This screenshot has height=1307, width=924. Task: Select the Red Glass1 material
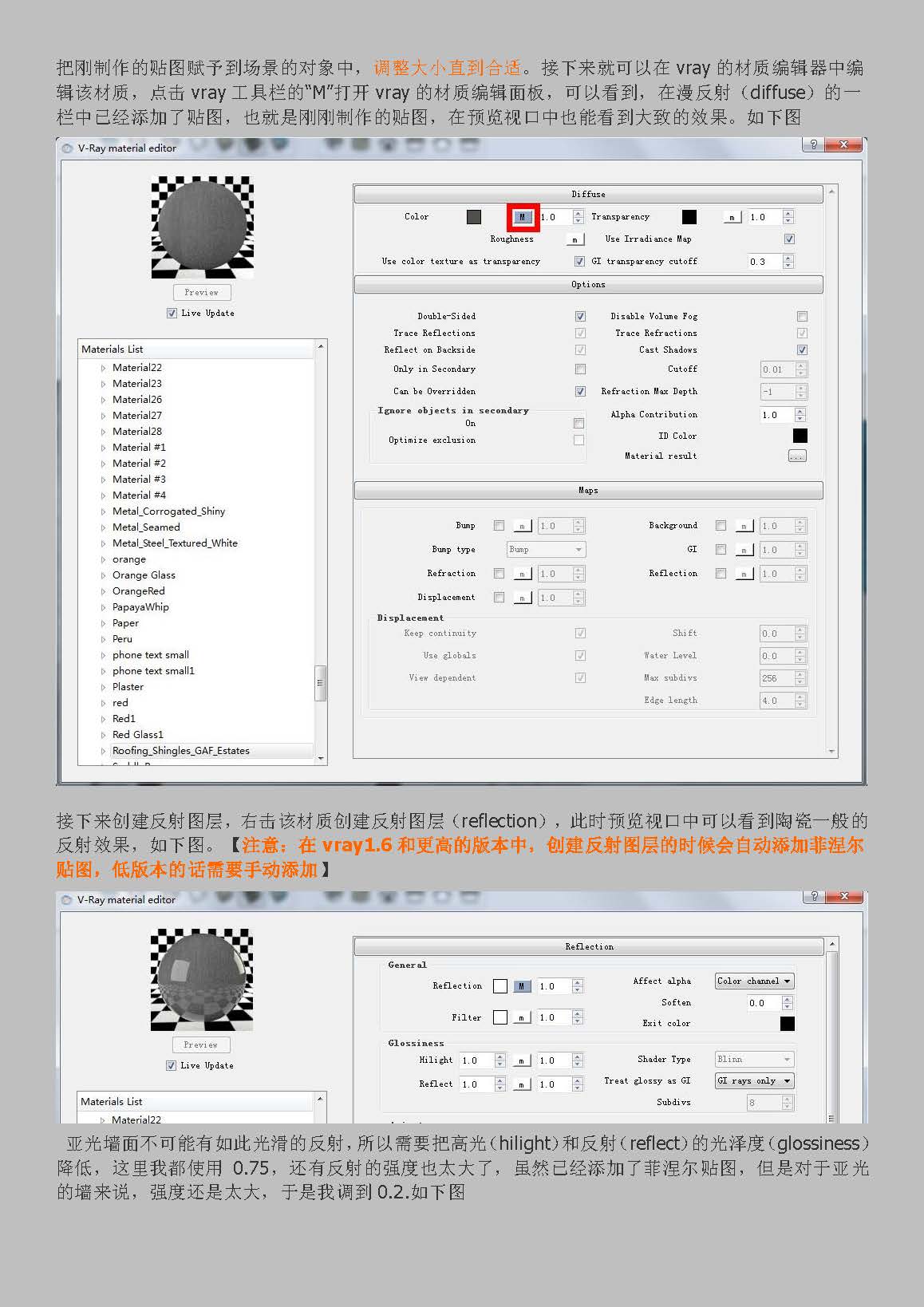tap(137, 735)
